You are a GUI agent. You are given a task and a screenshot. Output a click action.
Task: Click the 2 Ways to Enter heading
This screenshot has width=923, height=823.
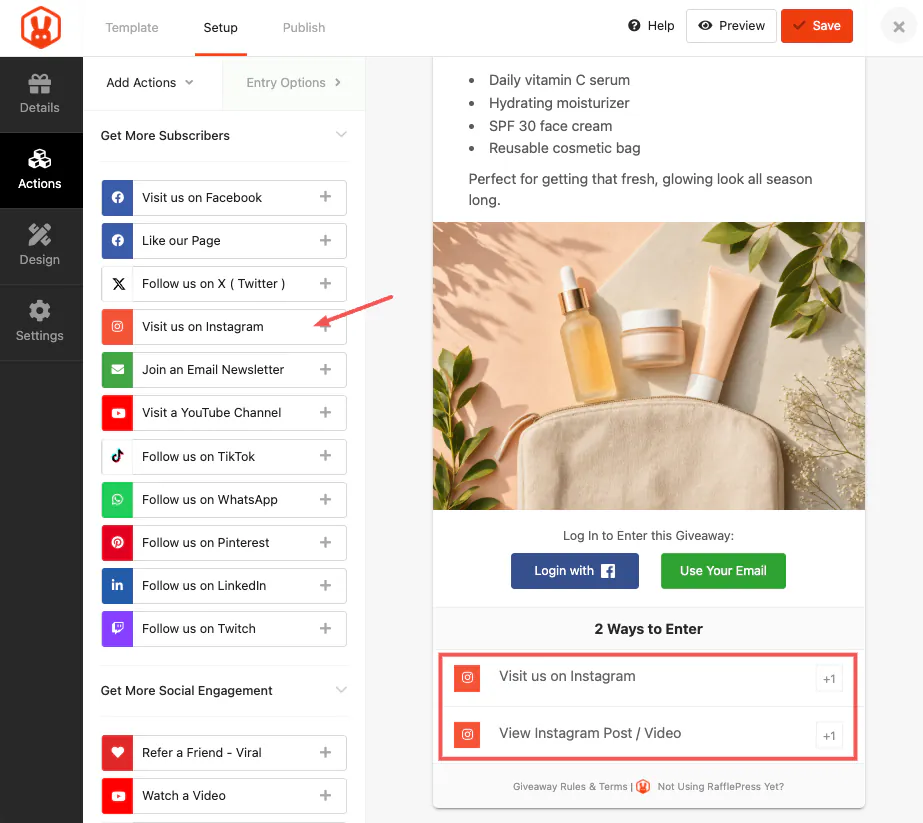pyautogui.click(x=648, y=629)
